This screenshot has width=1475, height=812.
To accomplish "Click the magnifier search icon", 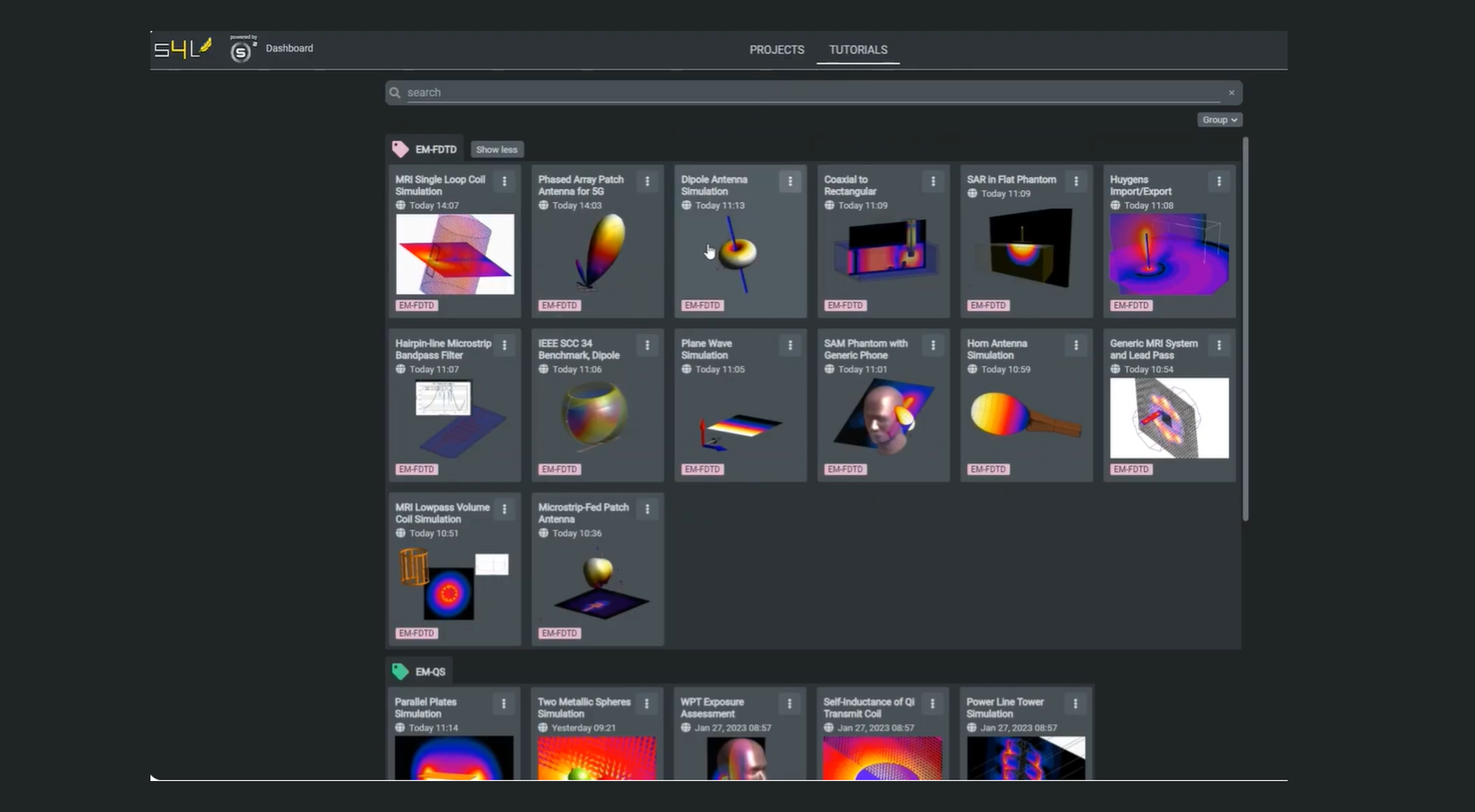I will pos(395,93).
